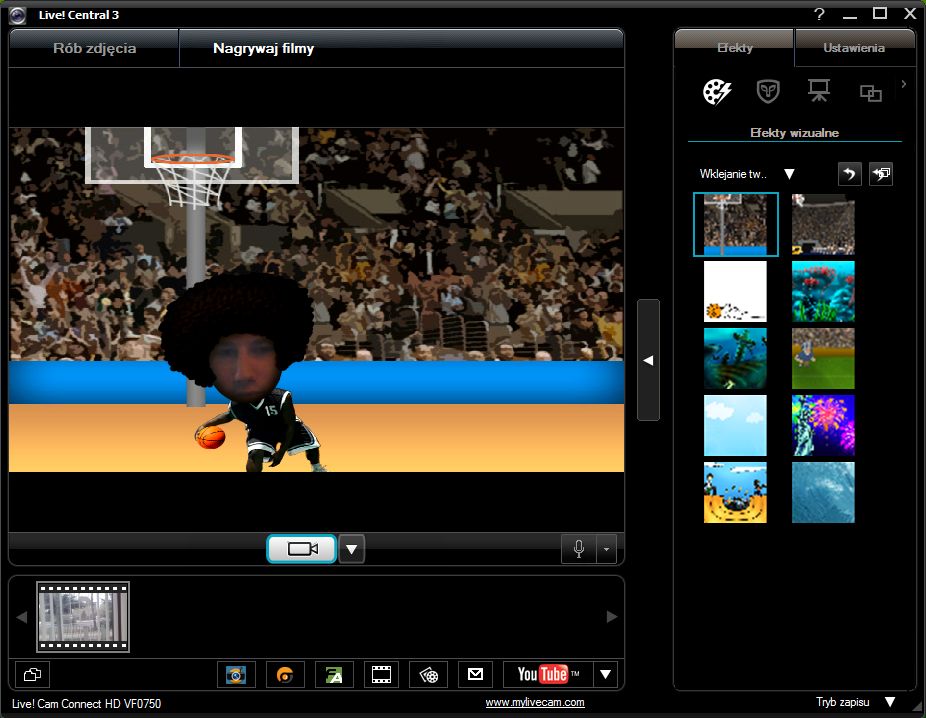Click the Live! Central 3 app logo
Viewport: 926px width, 718px height.
pos(18,15)
